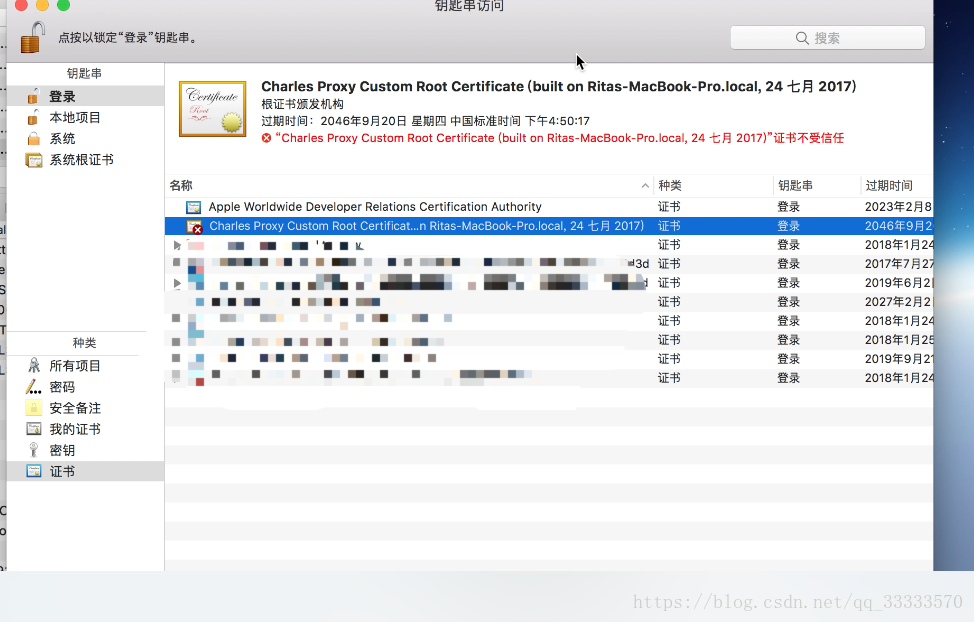Click the 密钥 key icon
Viewport: 974px width, 622px height.
tap(34, 450)
